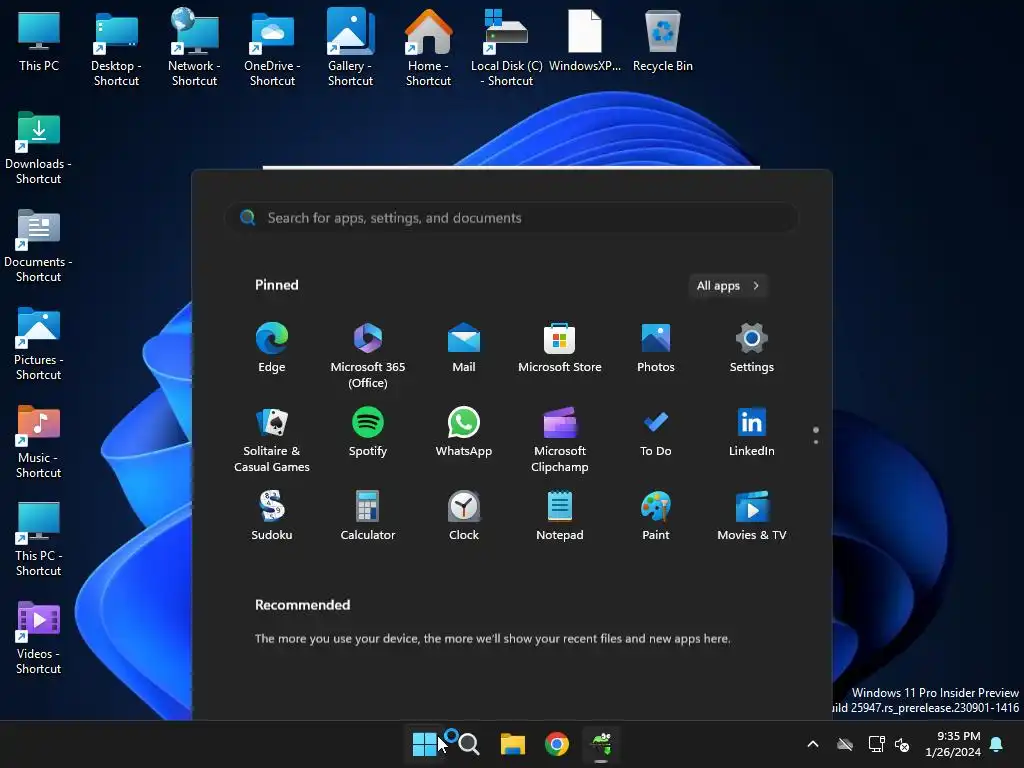
Task: Select the WindowsXP... file on desktop
Action: [x=584, y=40]
